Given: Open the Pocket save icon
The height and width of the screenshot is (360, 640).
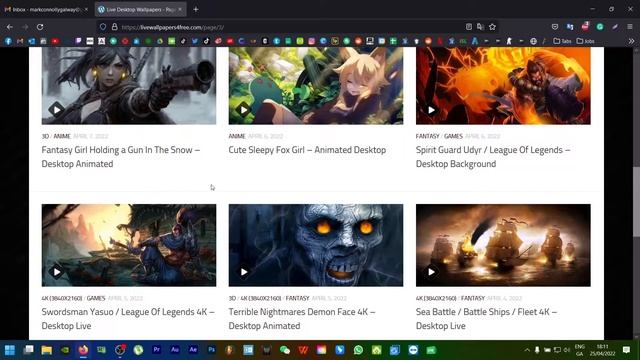Looking at the screenshot, I should (555, 27).
